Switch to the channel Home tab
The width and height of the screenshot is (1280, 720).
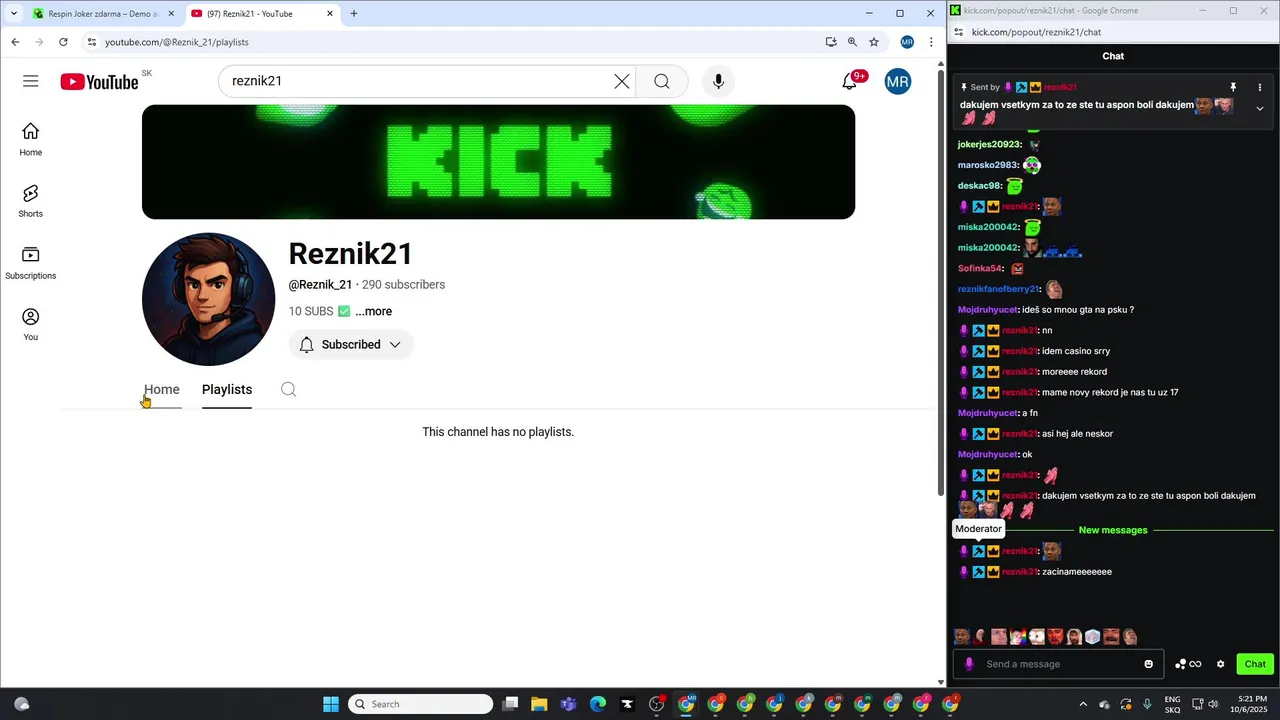click(162, 389)
